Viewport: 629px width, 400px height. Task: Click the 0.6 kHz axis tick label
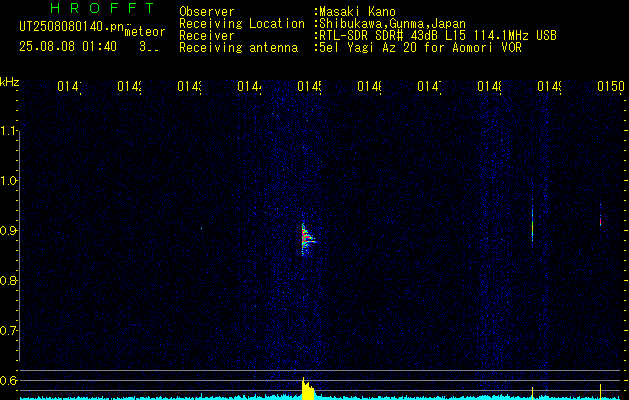[8, 380]
